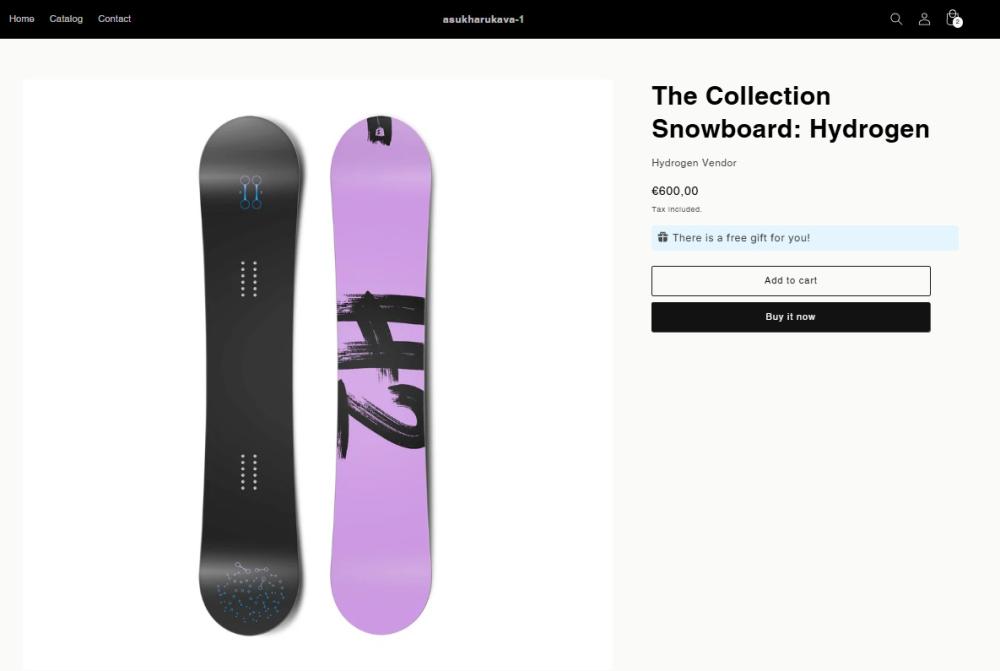1000x671 pixels.
Task: Open the shopping cart bag icon
Action: (952, 17)
